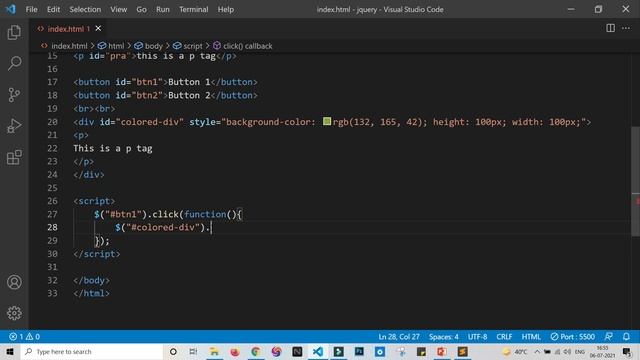Viewport: 640px width, 360px height.
Task: Open the View menu
Action: pos(118,9)
